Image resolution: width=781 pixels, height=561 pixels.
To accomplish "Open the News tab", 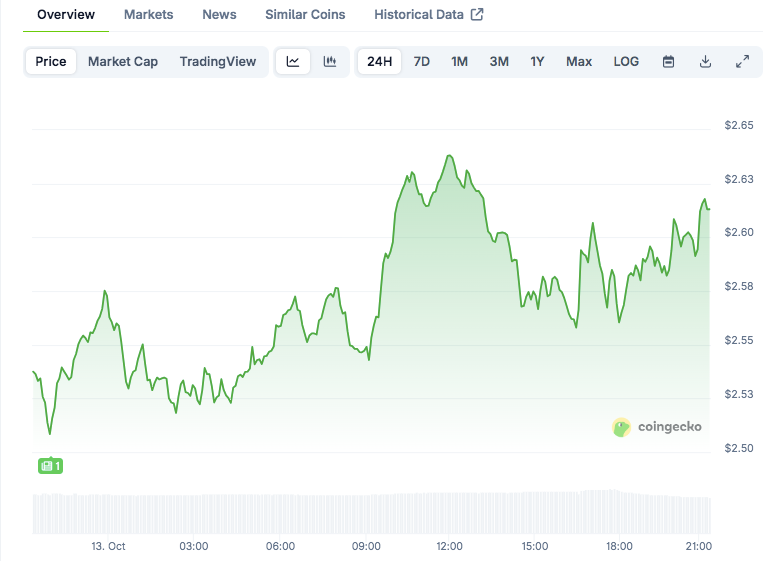I will (219, 15).
